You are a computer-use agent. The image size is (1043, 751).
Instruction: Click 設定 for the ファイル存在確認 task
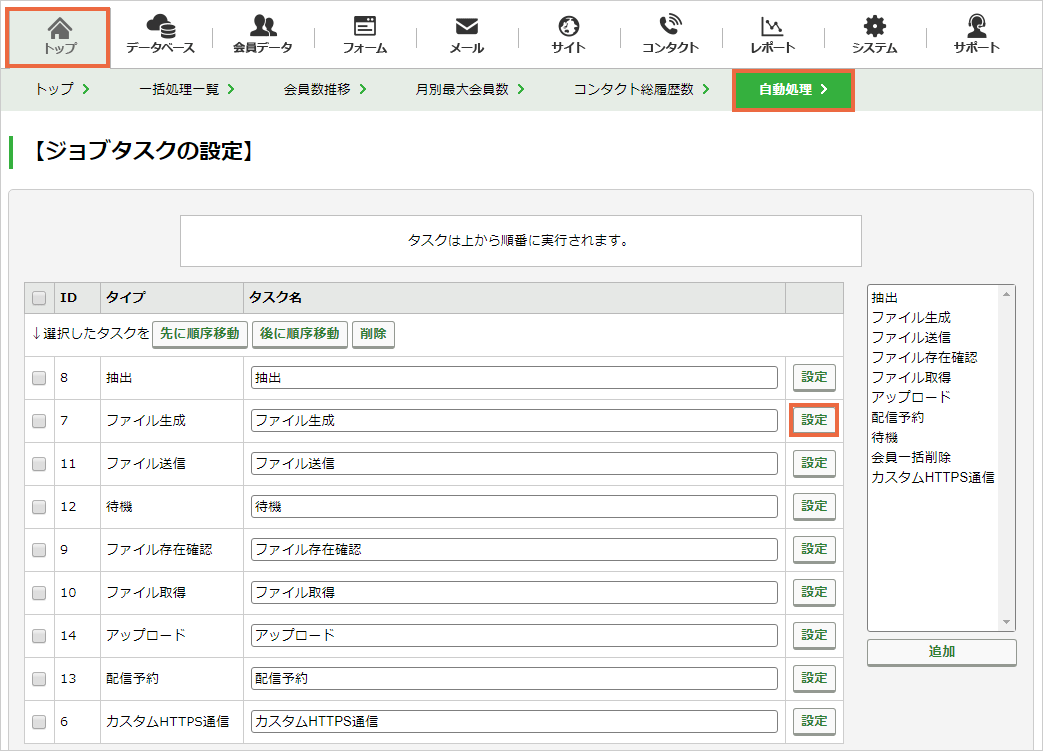pyautogui.click(x=814, y=549)
